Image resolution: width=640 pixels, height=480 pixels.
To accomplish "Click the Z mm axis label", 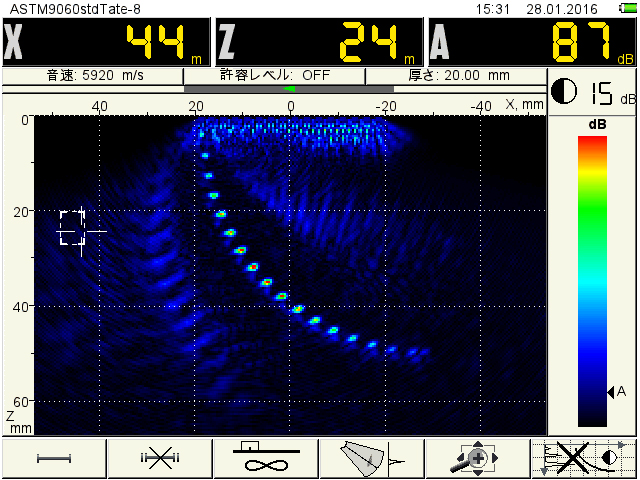I will point(18,422).
